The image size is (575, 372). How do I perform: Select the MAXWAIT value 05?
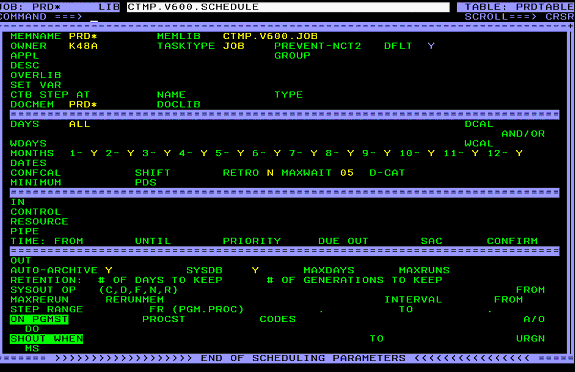(x=347, y=173)
